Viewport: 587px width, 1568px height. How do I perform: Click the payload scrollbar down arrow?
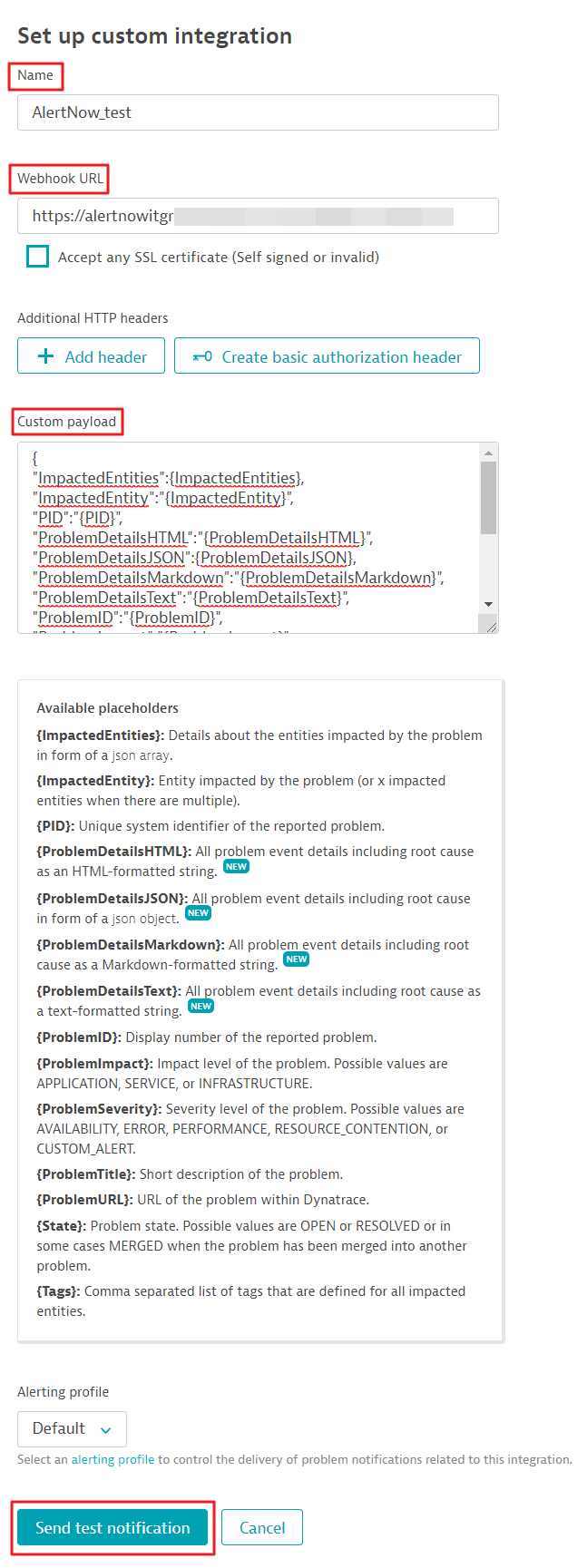489,604
